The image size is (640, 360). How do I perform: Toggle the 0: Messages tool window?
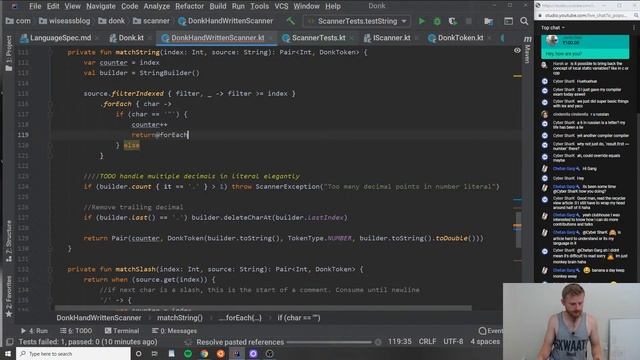[174, 331]
